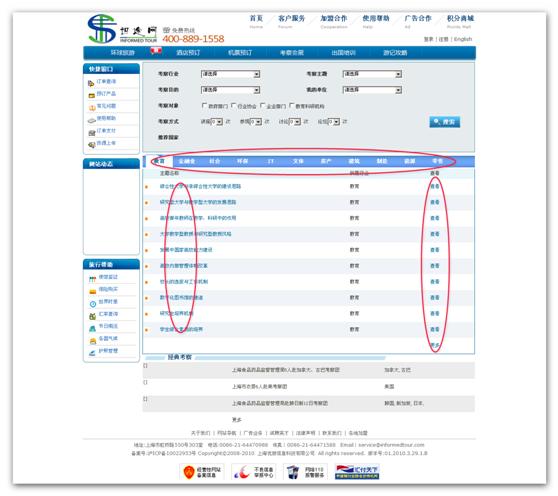Click the 各国气候 weather icon
This screenshot has width=558, height=496.
click(x=93, y=341)
